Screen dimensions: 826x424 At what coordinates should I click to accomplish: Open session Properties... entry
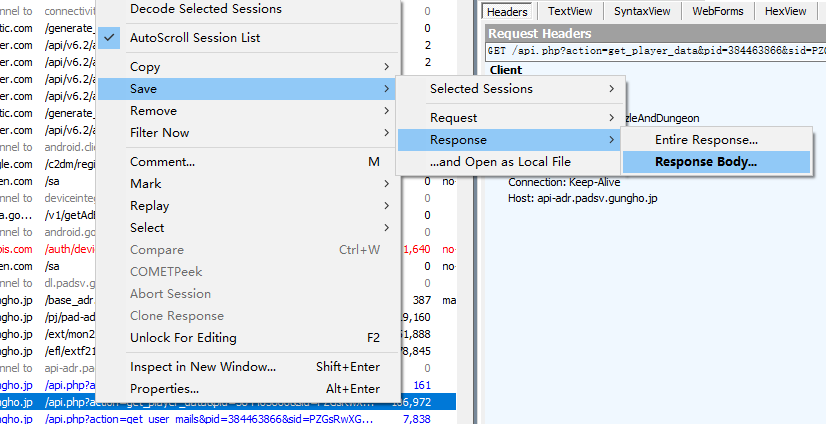(x=164, y=389)
